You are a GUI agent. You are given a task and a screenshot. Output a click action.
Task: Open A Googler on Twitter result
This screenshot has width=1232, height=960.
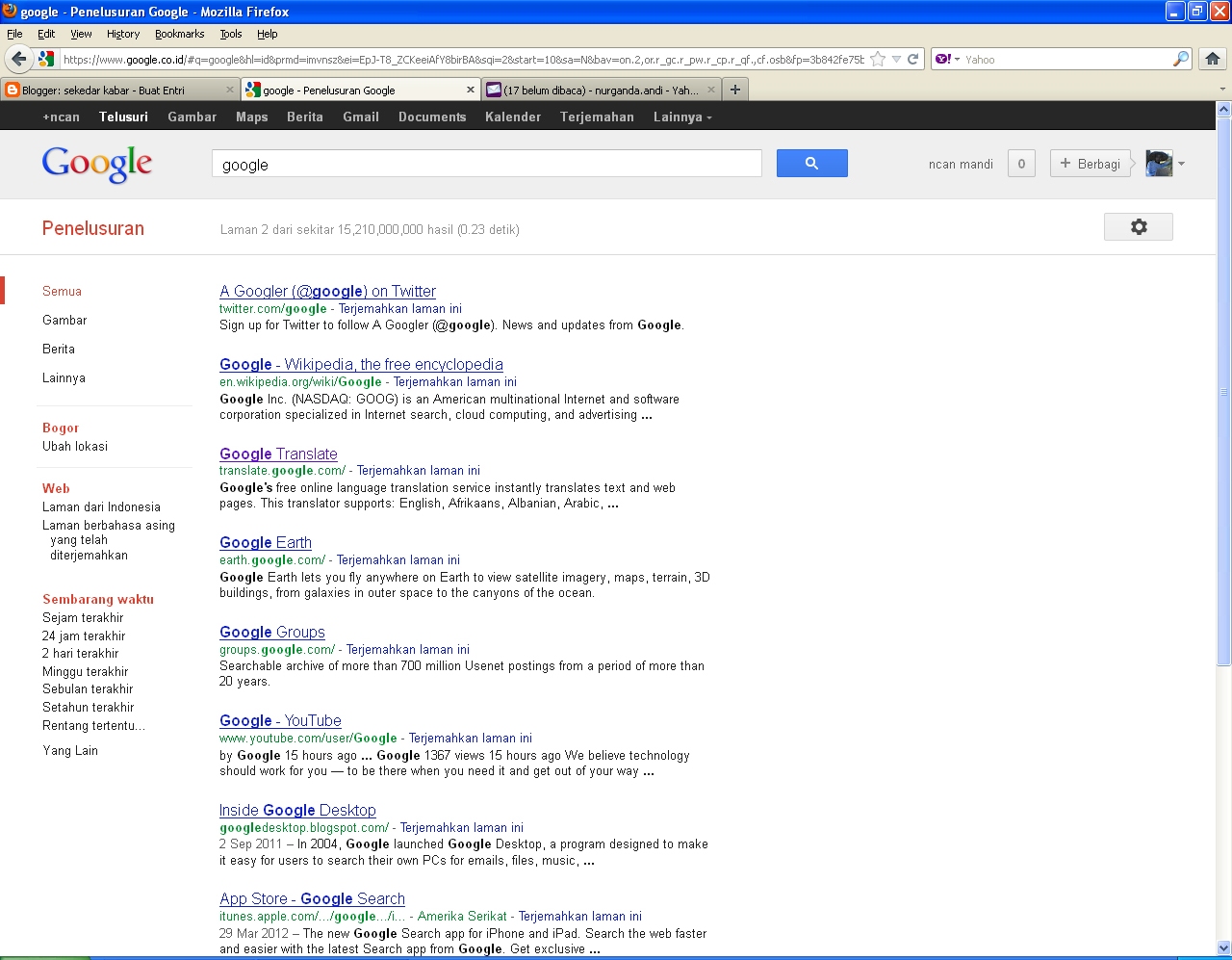coord(327,291)
